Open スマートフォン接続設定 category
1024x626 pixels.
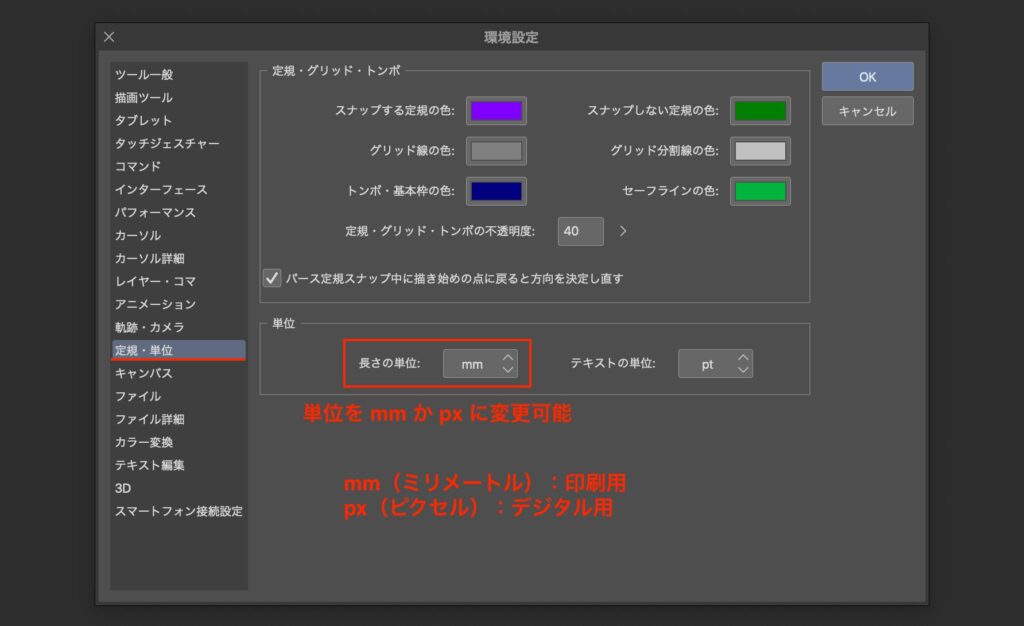tap(178, 511)
